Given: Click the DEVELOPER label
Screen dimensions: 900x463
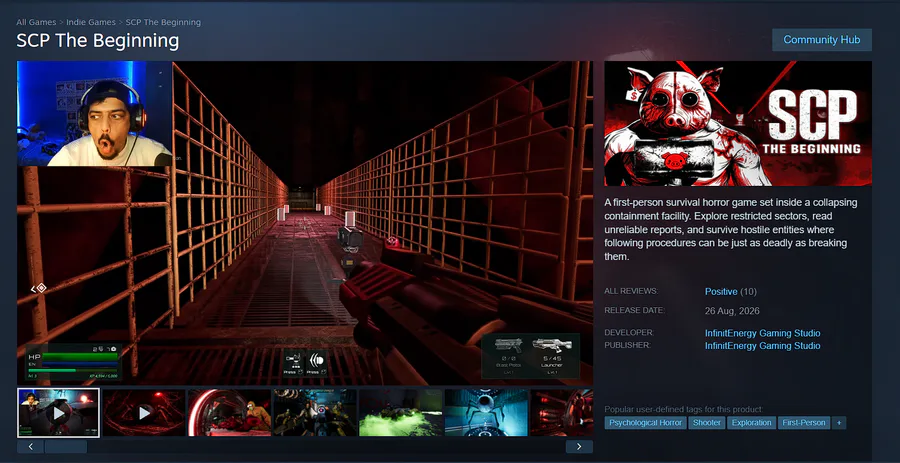Looking at the screenshot, I should (629, 333).
